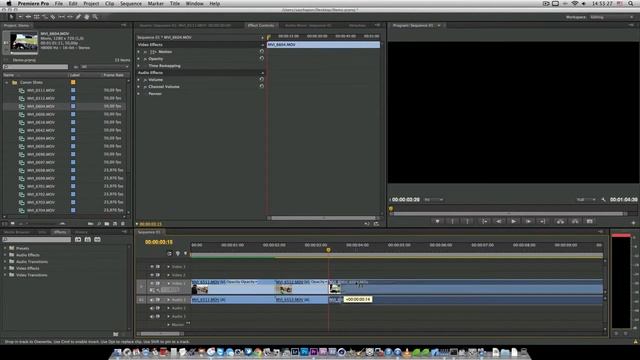Select the Track Select tool
This screenshot has height=360, width=640.
[x=20, y=17]
